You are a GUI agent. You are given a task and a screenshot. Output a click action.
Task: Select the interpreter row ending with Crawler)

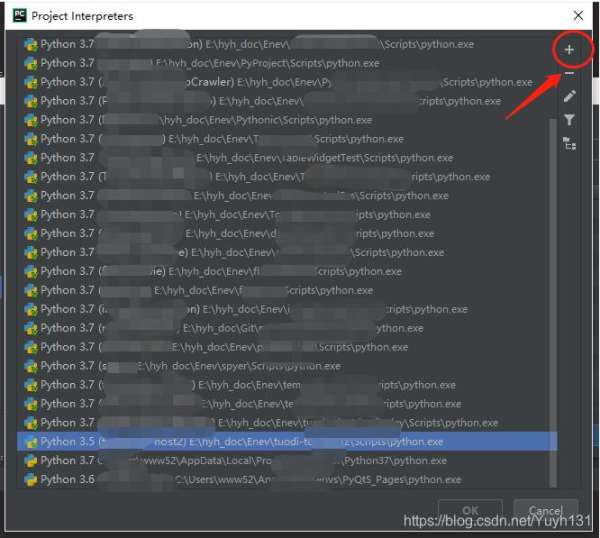287,82
